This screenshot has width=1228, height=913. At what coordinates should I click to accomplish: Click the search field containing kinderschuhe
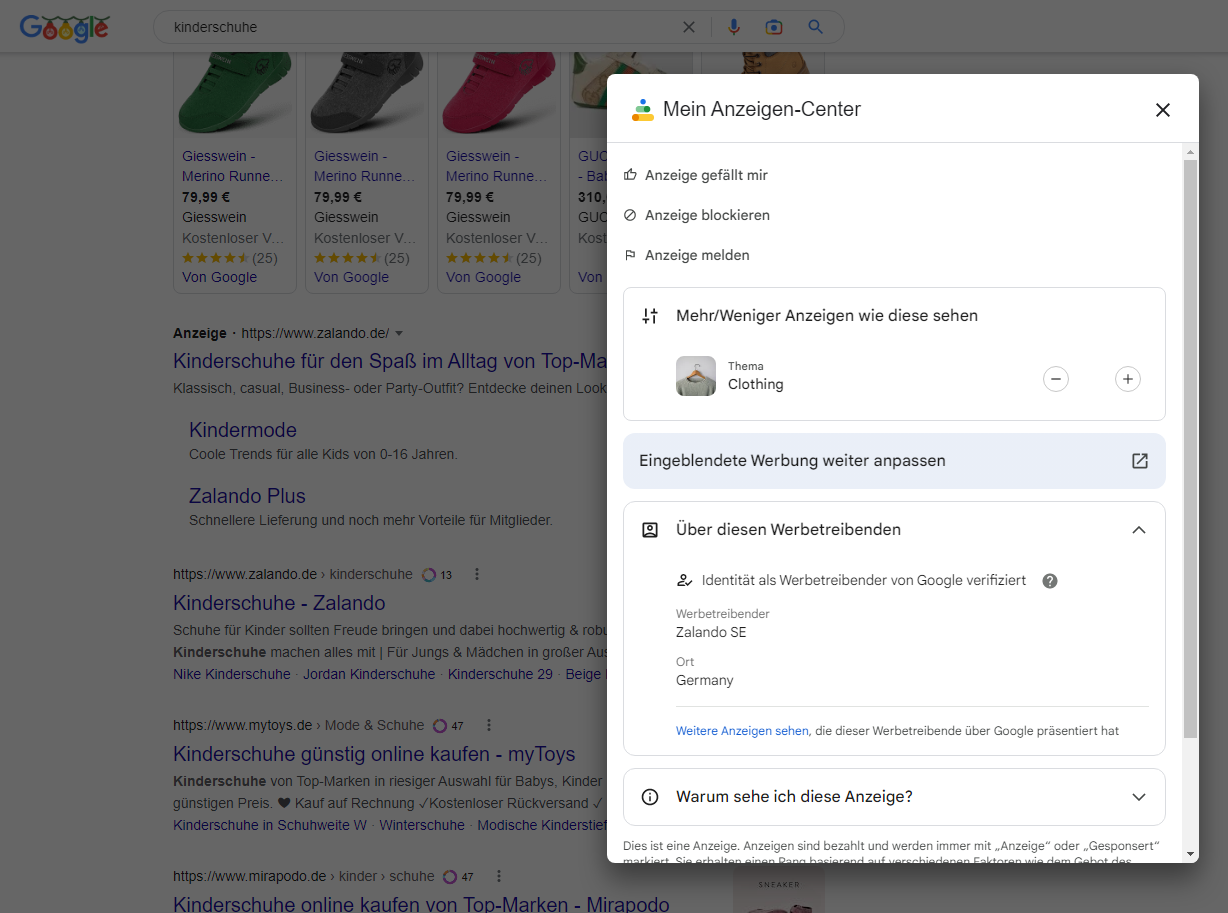[420, 27]
